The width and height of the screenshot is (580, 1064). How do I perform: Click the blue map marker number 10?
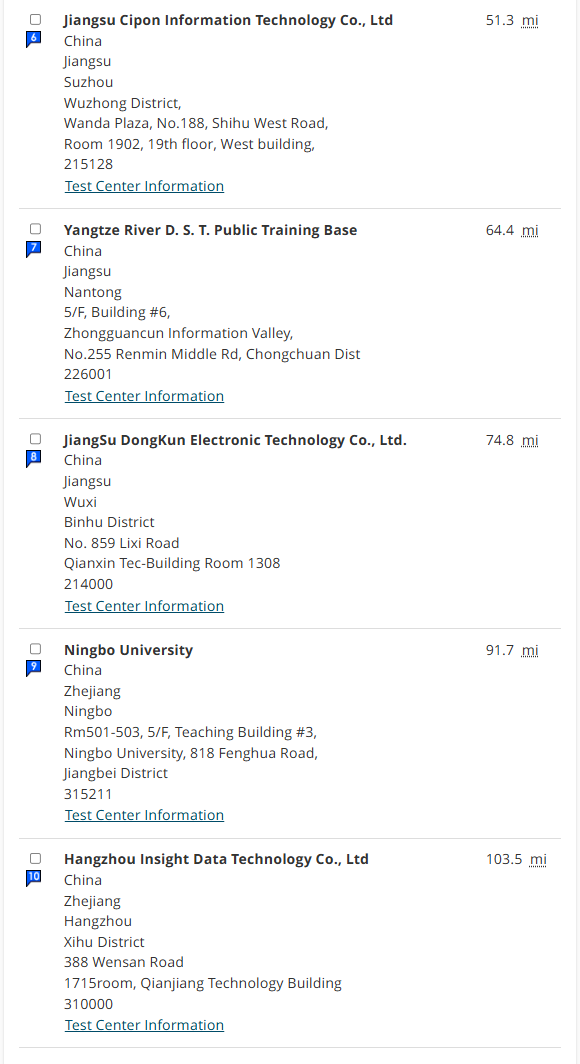point(34,878)
